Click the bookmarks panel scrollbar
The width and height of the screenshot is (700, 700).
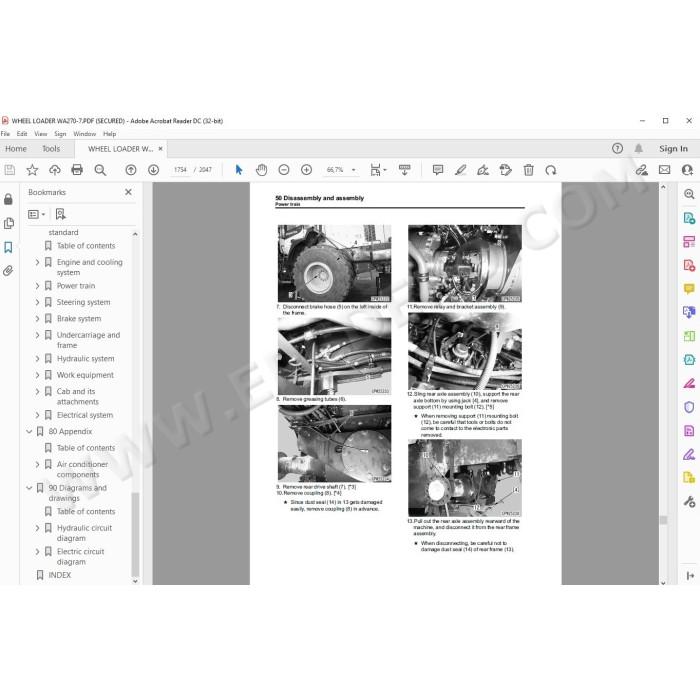(135, 535)
